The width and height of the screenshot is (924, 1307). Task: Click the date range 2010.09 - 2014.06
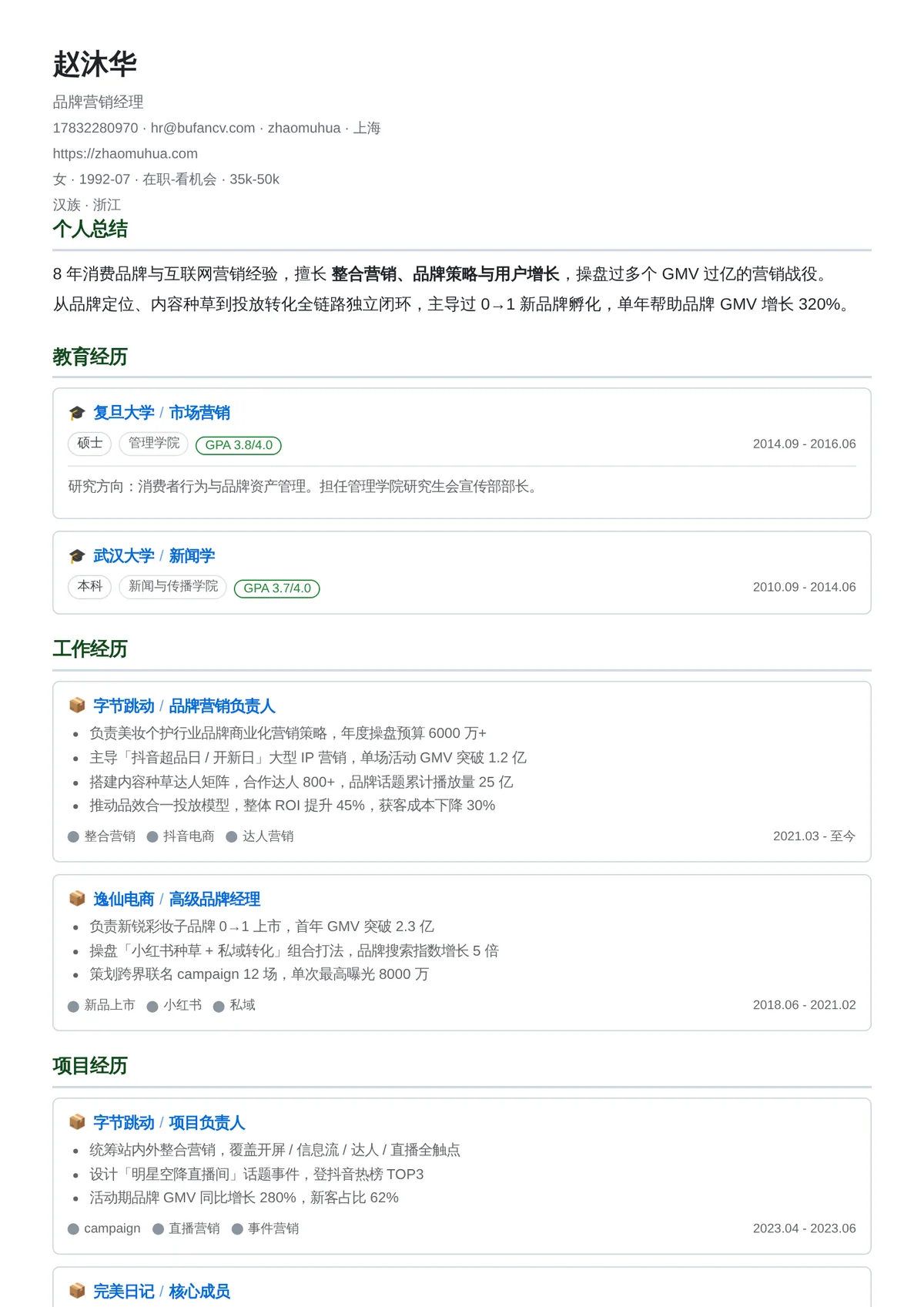pyautogui.click(x=804, y=587)
